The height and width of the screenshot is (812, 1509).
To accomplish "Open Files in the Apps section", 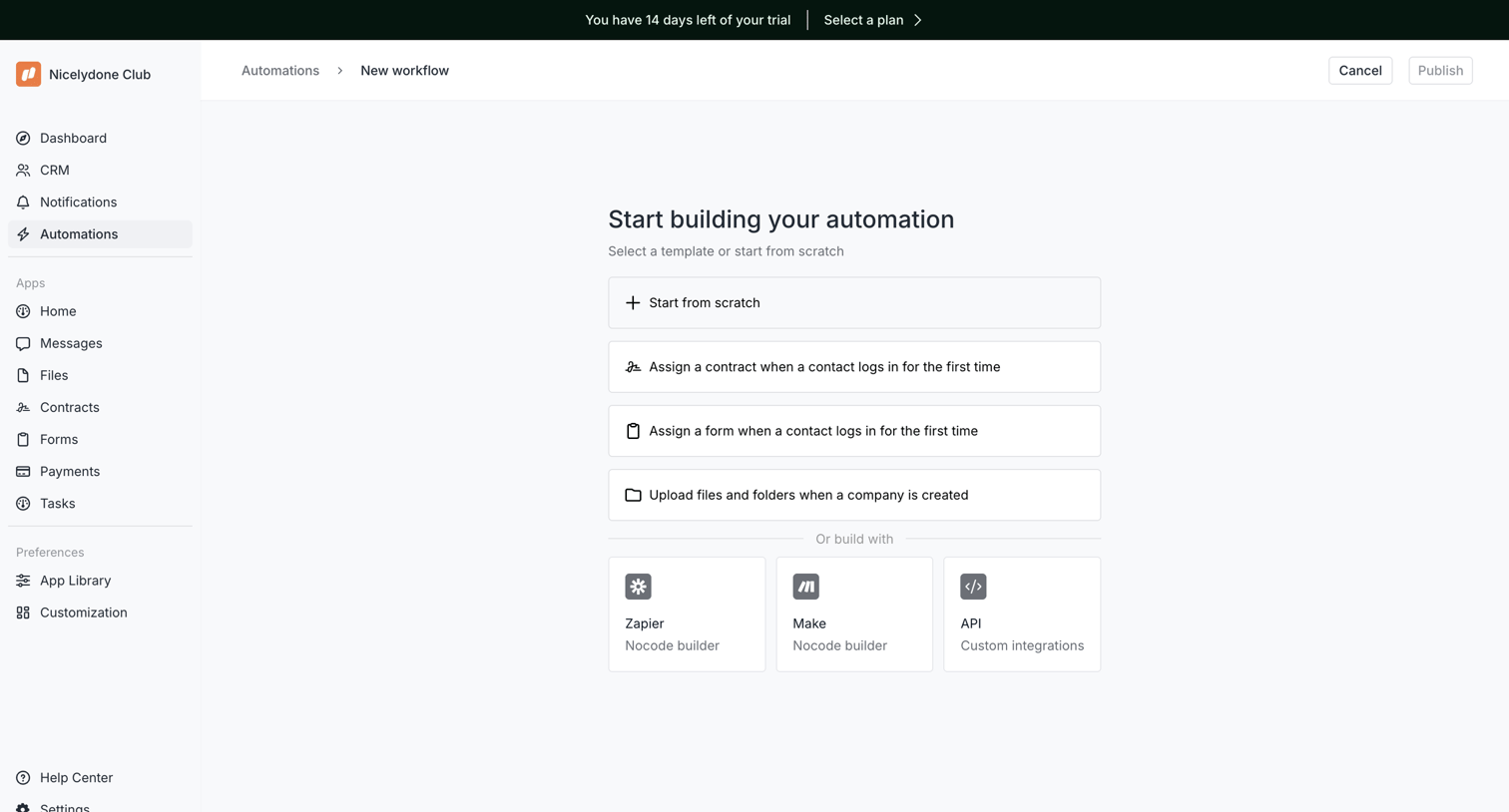I will click(100, 375).
